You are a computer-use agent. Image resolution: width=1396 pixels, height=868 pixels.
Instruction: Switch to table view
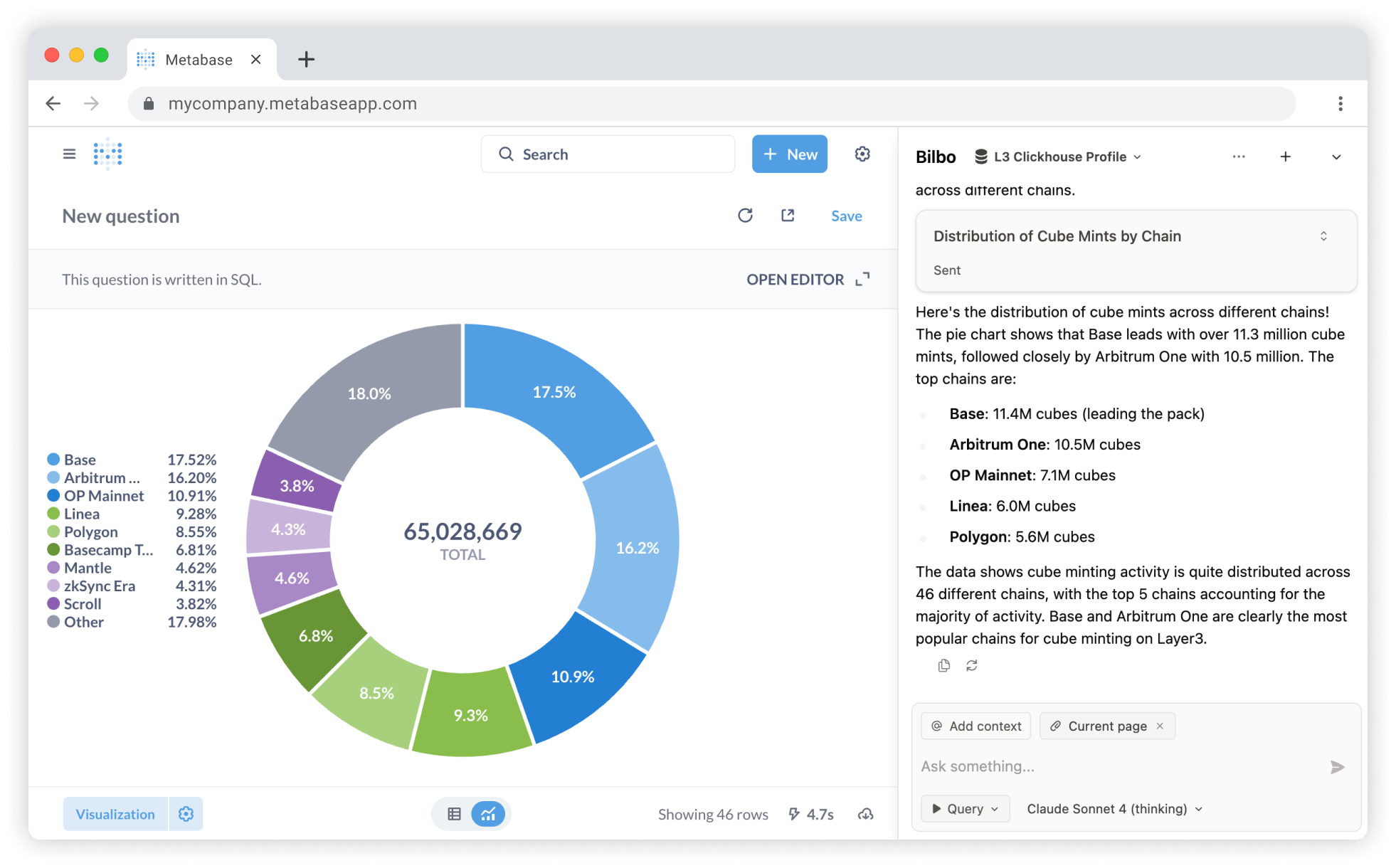(454, 814)
